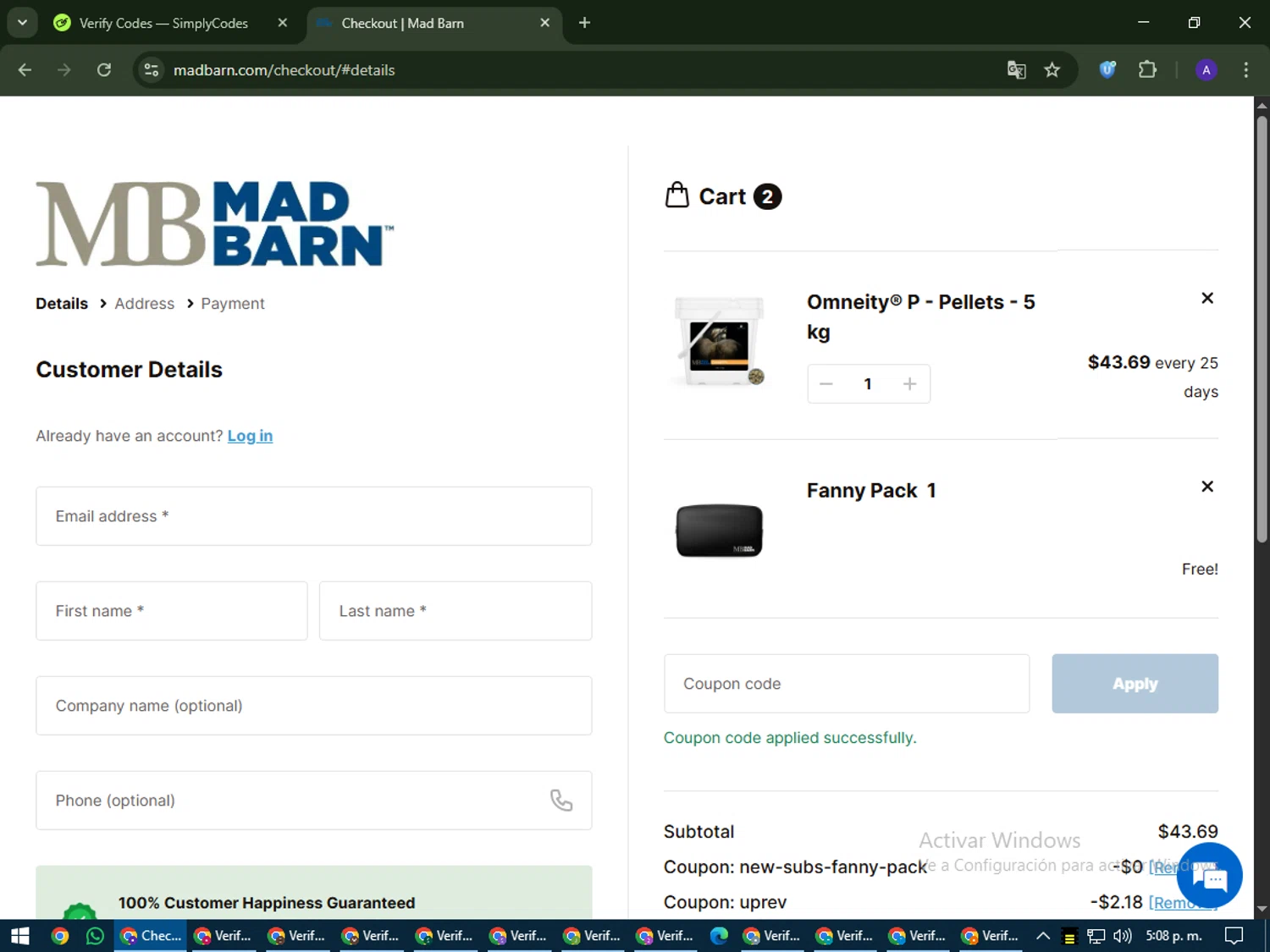Open the translate page icon
1270x952 pixels.
pos(1016,70)
